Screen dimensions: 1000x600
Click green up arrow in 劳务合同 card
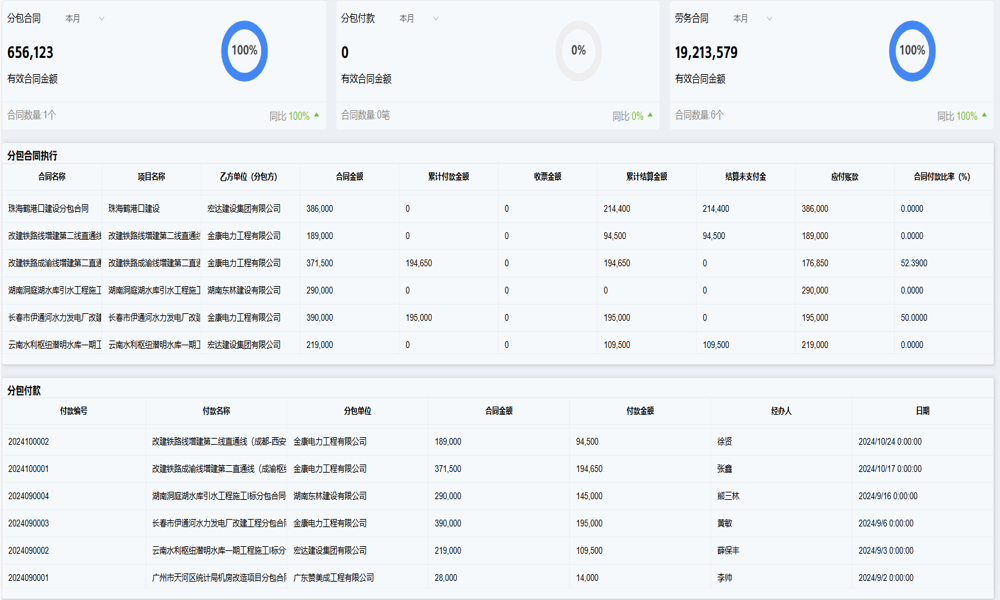[x=985, y=115]
